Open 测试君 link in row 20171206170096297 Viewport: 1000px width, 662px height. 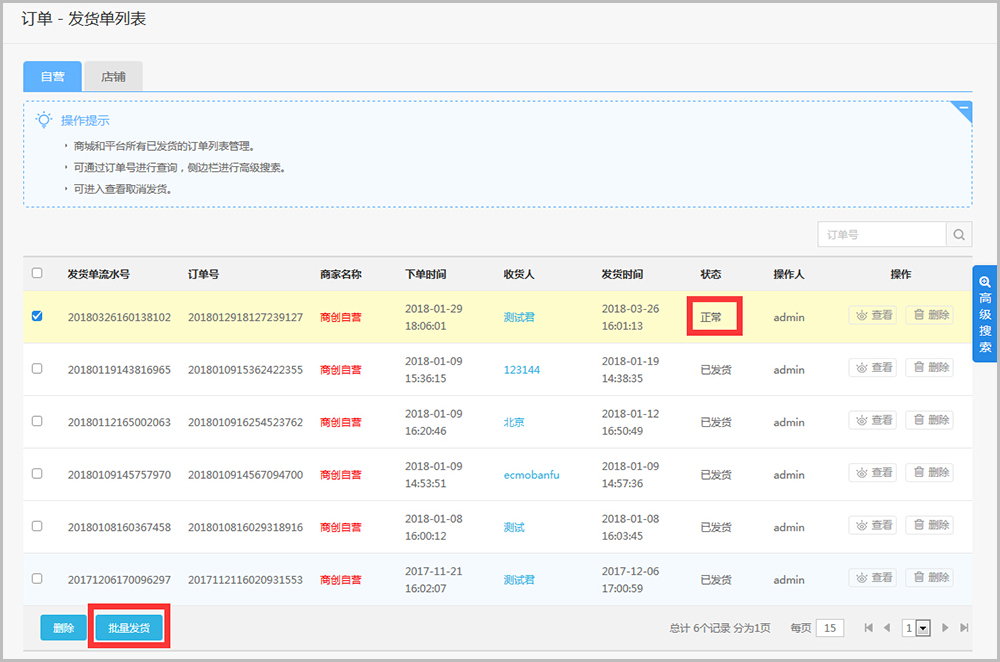pyautogui.click(x=519, y=580)
